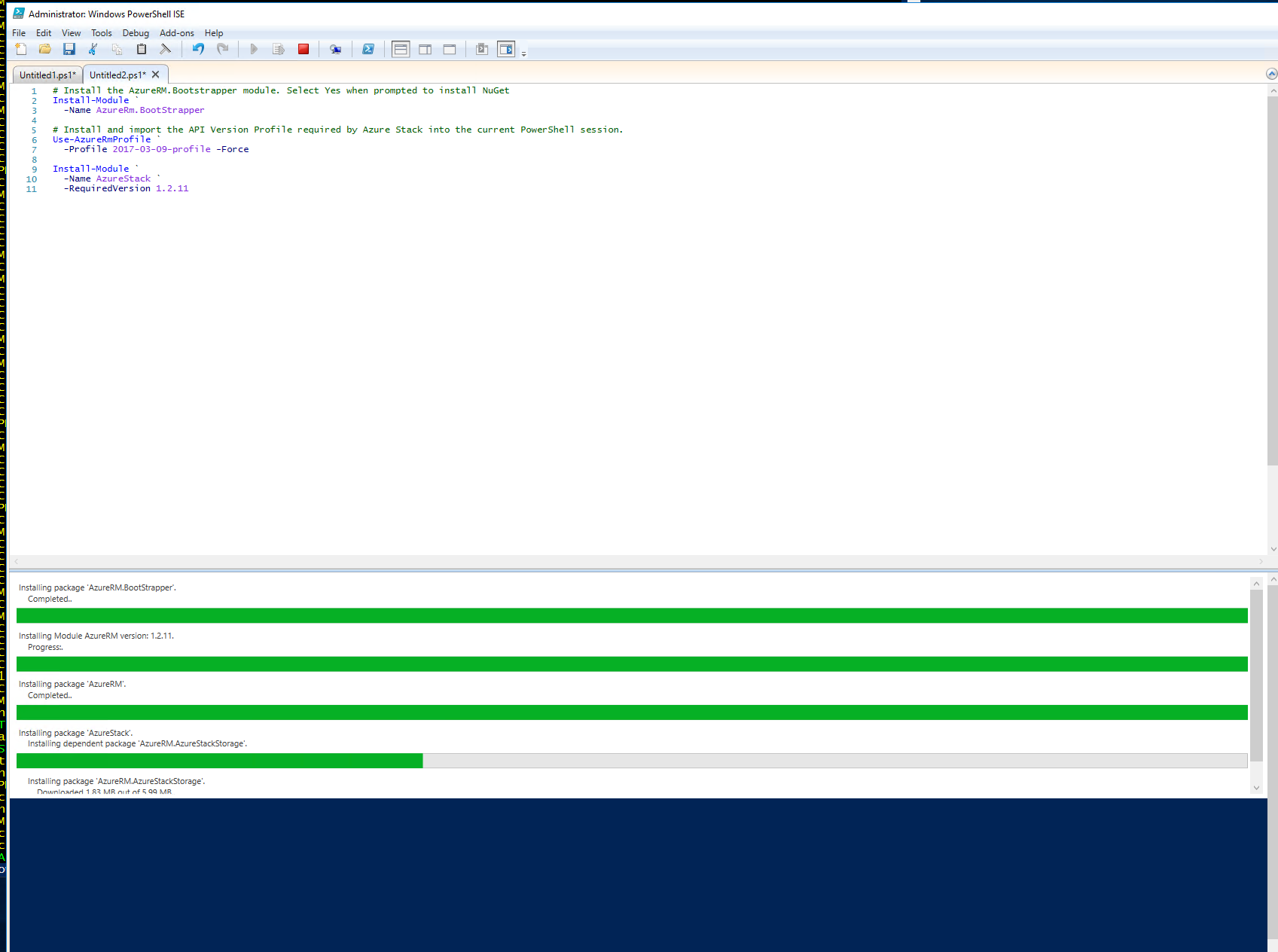This screenshot has width=1278, height=952.
Task: Redo the last undone edit
Action: pos(222,49)
